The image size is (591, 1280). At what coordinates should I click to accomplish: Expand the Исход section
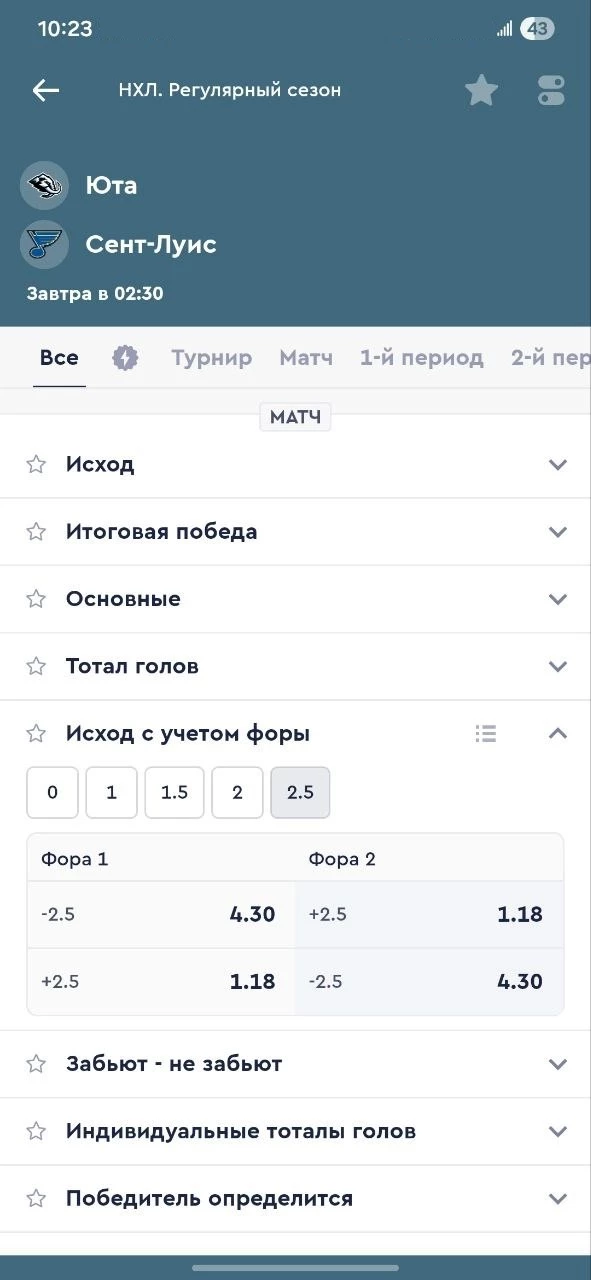(557, 464)
